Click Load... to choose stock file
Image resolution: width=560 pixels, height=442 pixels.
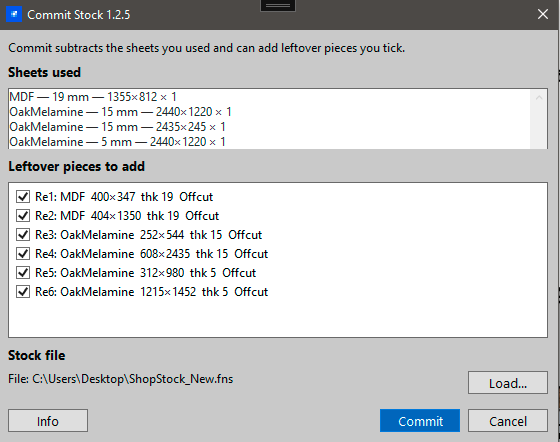[508, 383]
